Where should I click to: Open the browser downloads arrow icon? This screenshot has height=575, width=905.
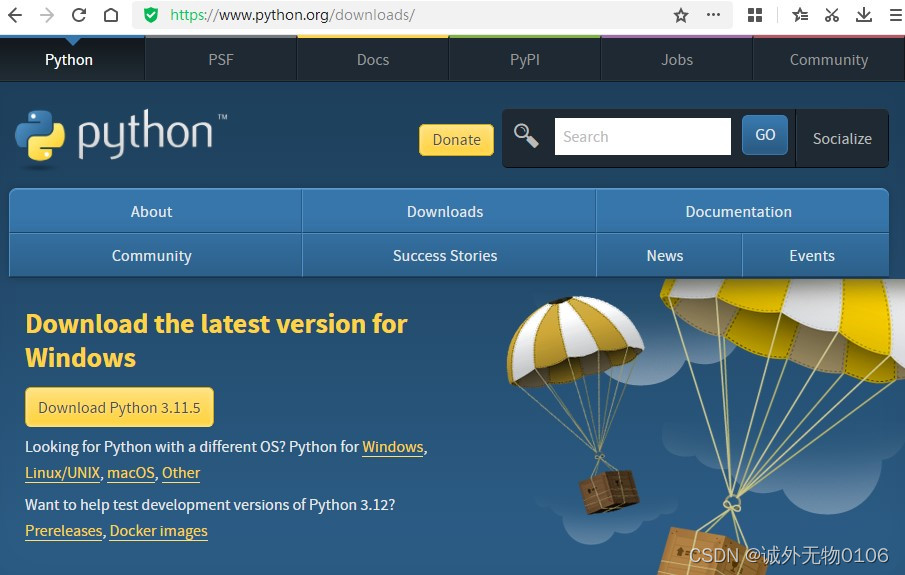[x=863, y=15]
